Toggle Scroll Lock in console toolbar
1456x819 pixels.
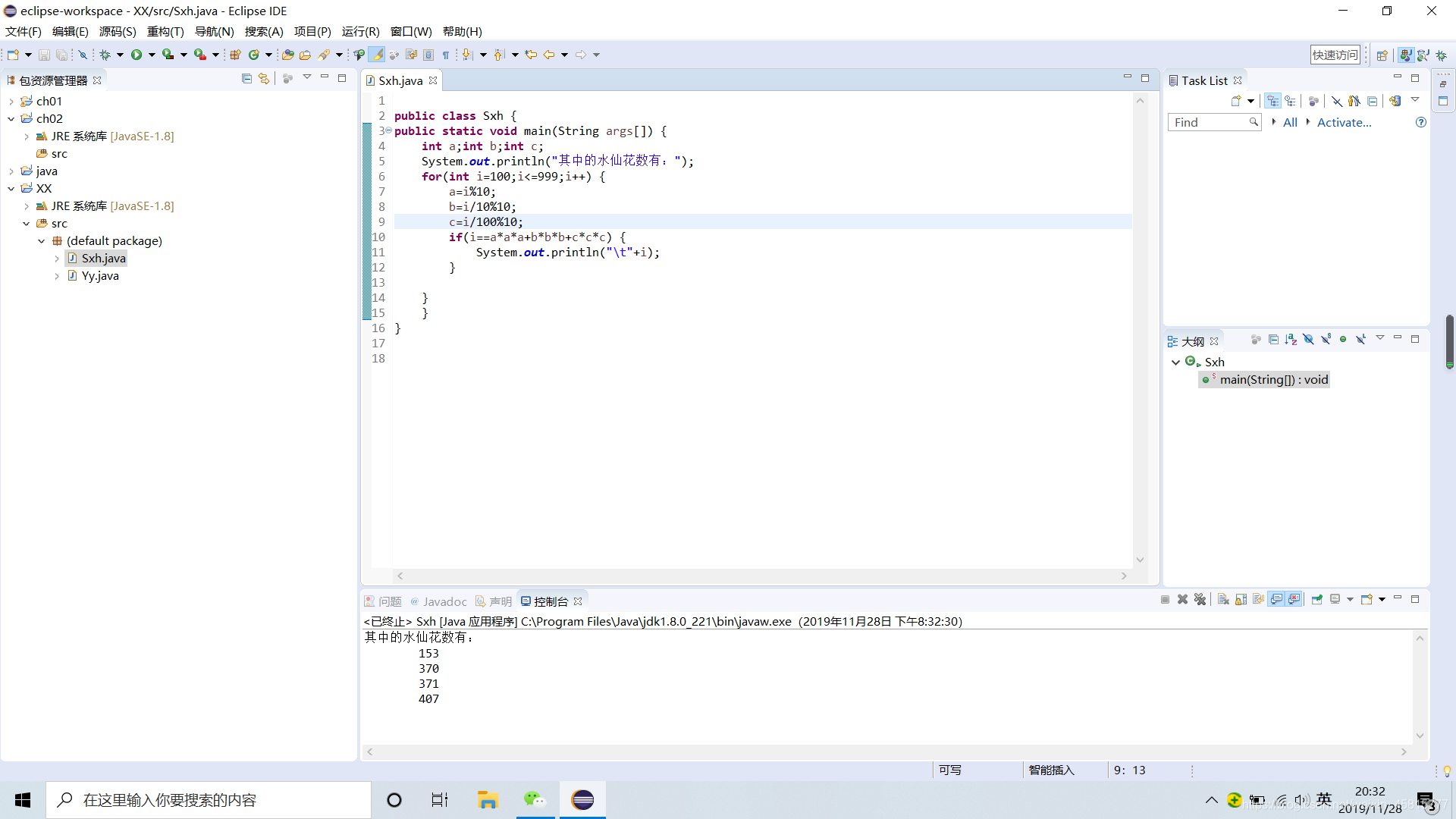pyautogui.click(x=1241, y=599)
